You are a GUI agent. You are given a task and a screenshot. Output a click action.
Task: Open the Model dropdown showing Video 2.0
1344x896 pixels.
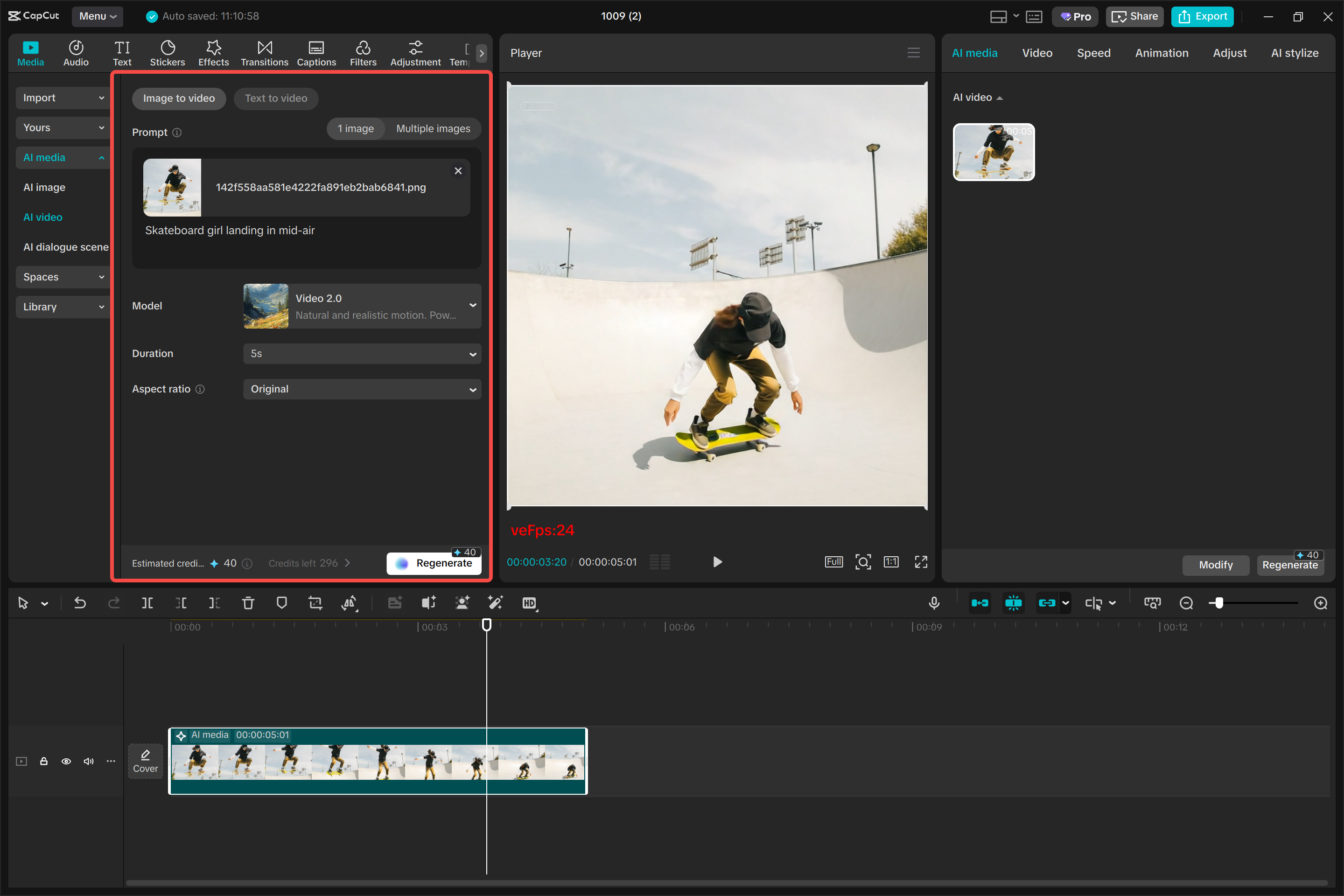[362, 306]
